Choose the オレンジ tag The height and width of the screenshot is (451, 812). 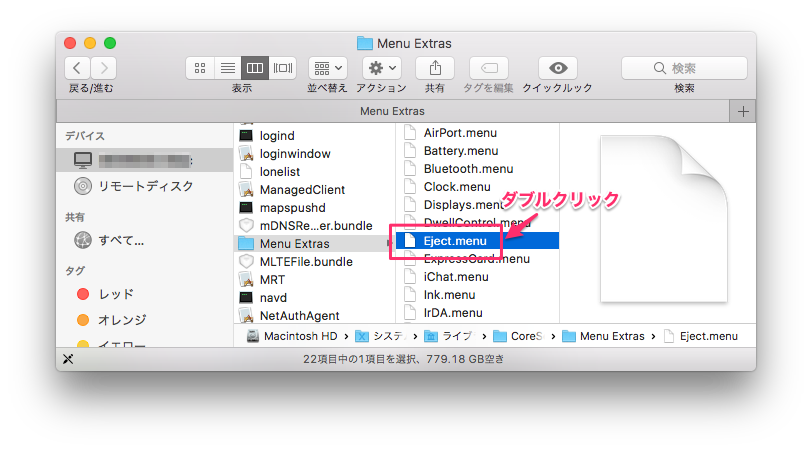coord(145,320)
